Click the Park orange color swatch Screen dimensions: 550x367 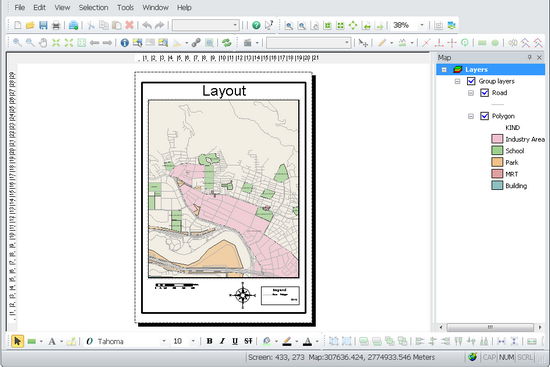497,162
